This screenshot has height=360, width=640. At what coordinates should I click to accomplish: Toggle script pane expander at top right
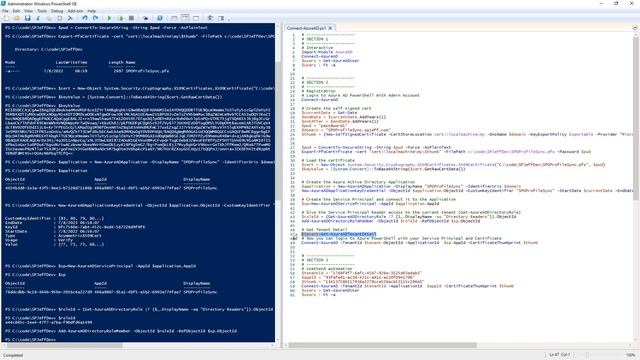pos(635,28)
